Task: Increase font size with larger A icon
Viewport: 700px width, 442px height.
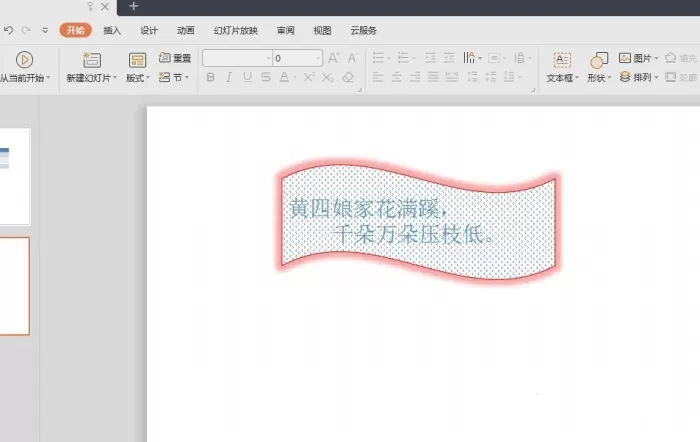Action: (333, 58)
